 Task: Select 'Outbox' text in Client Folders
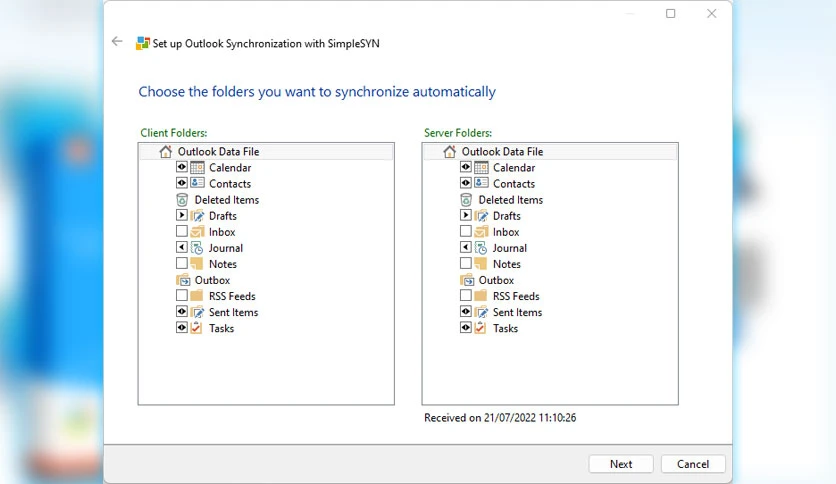coord(212,280)
